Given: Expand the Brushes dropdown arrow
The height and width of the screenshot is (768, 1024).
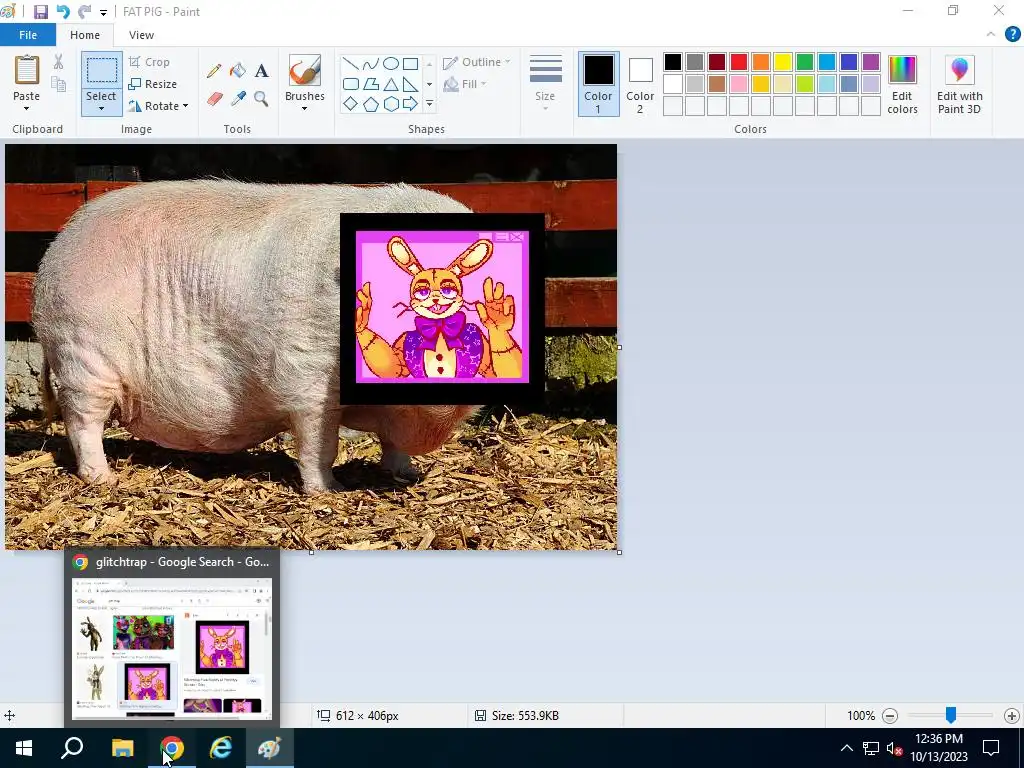Looking at the screenshot, I should point(304,108).
